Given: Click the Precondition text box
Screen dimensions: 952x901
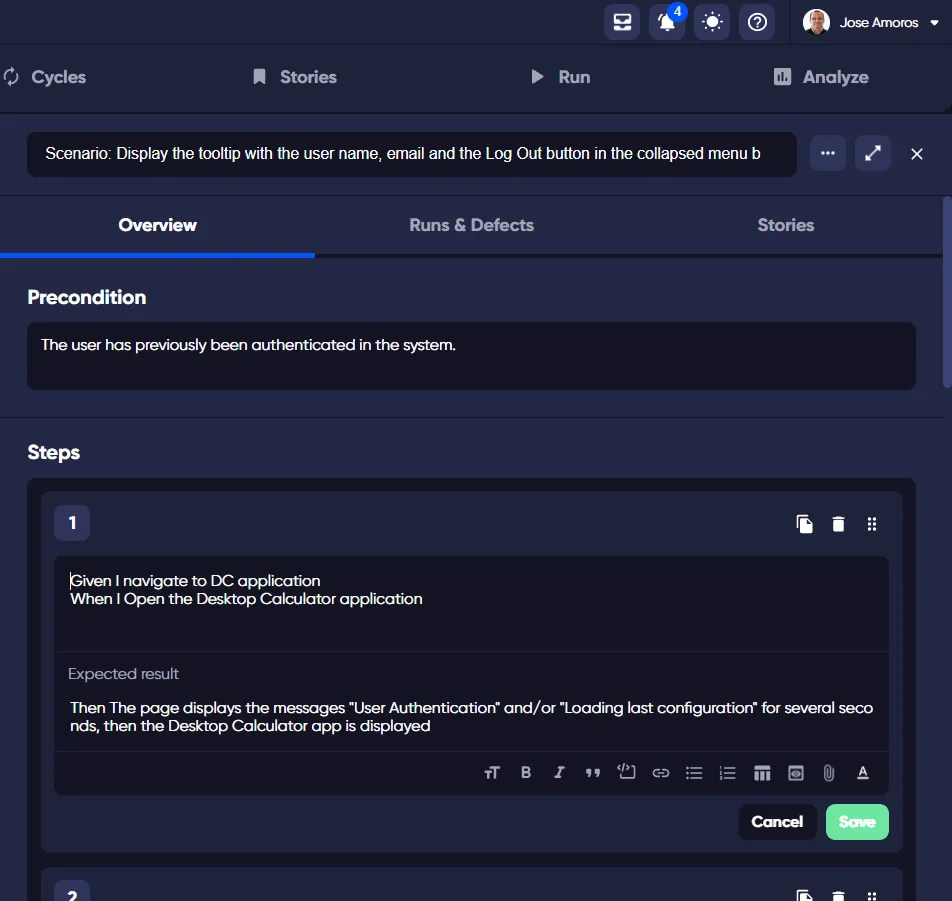Looking at the screenshot, I should click(471, 356).
